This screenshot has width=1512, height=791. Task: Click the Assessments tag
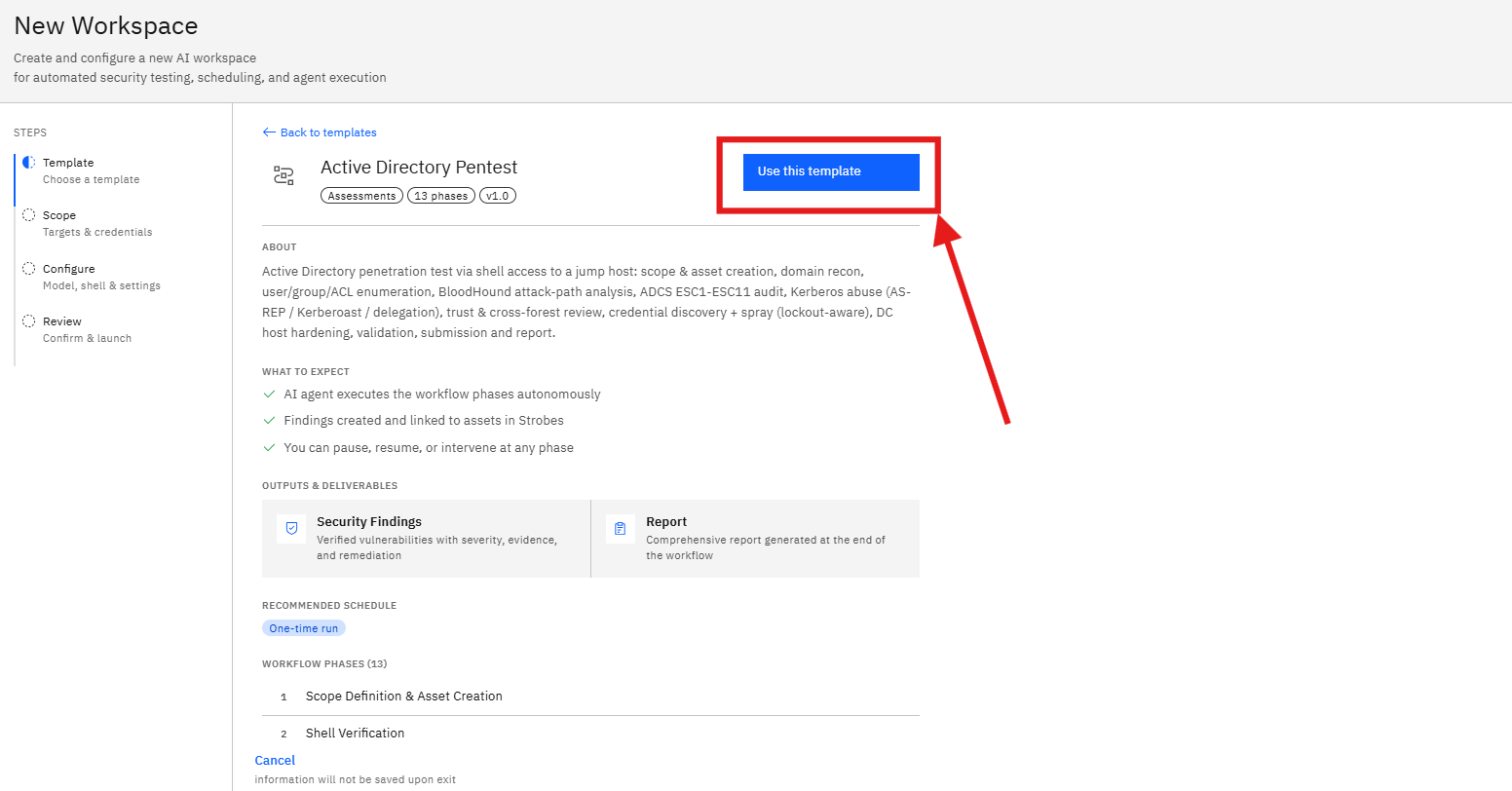click(x=361, y=196)
